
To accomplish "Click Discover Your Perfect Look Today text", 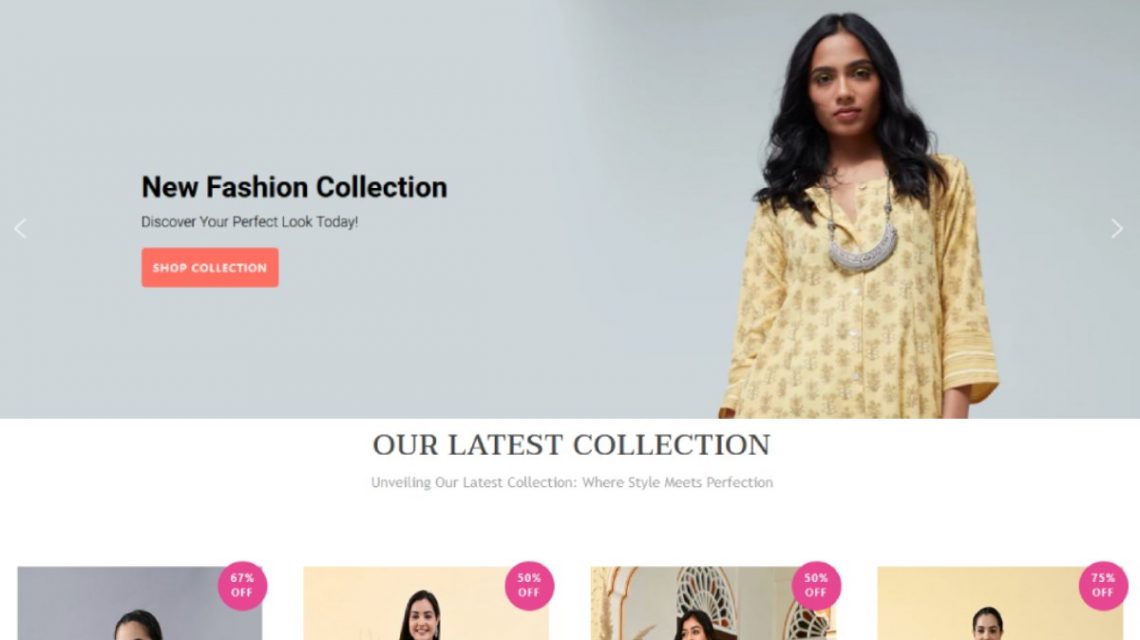I will (249, 222).
